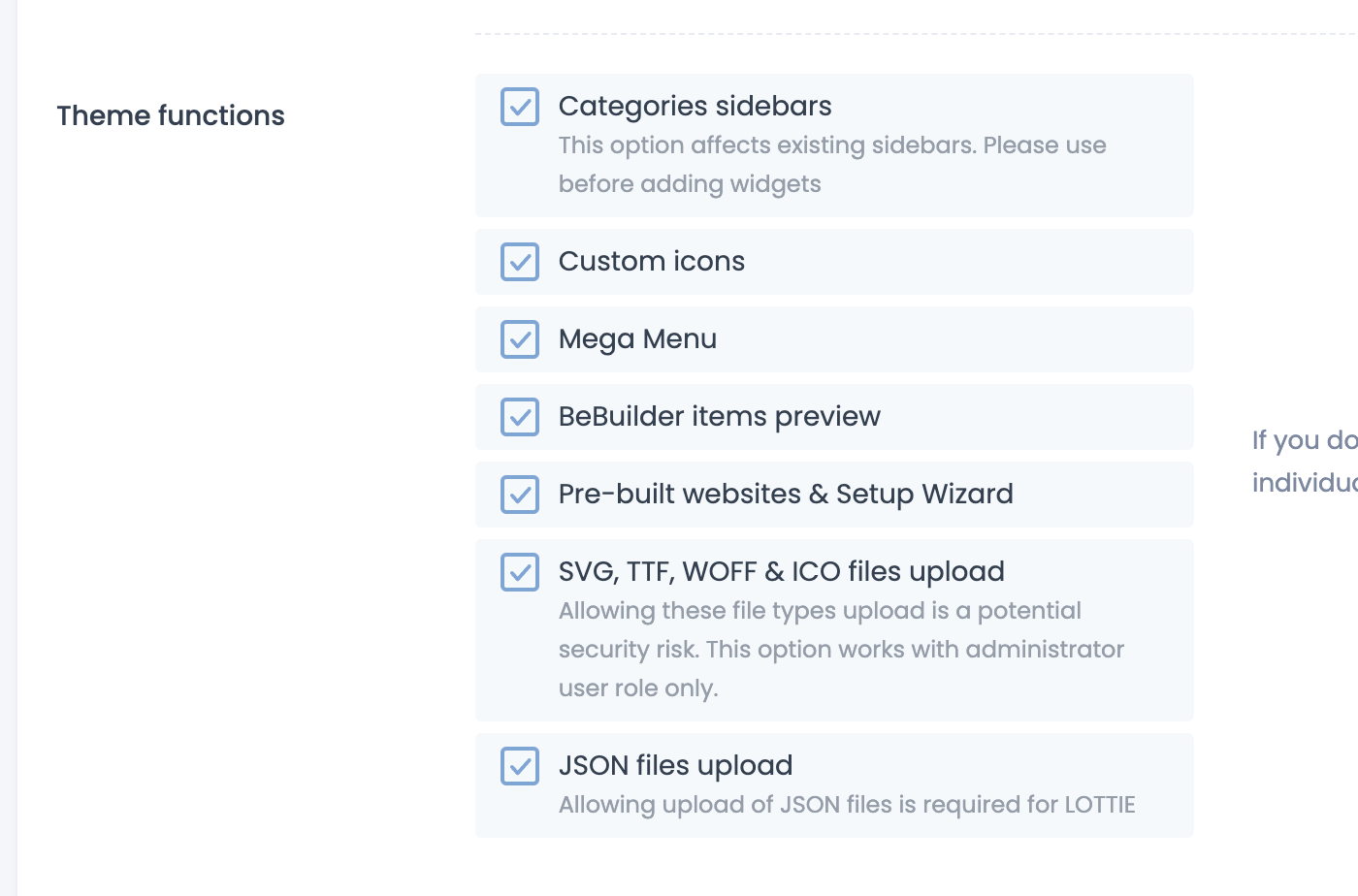The image size is (1358, 896).
Task: Untick the Mega Menu checkbox
Action: pyautogui.click(x=520, y=339)
